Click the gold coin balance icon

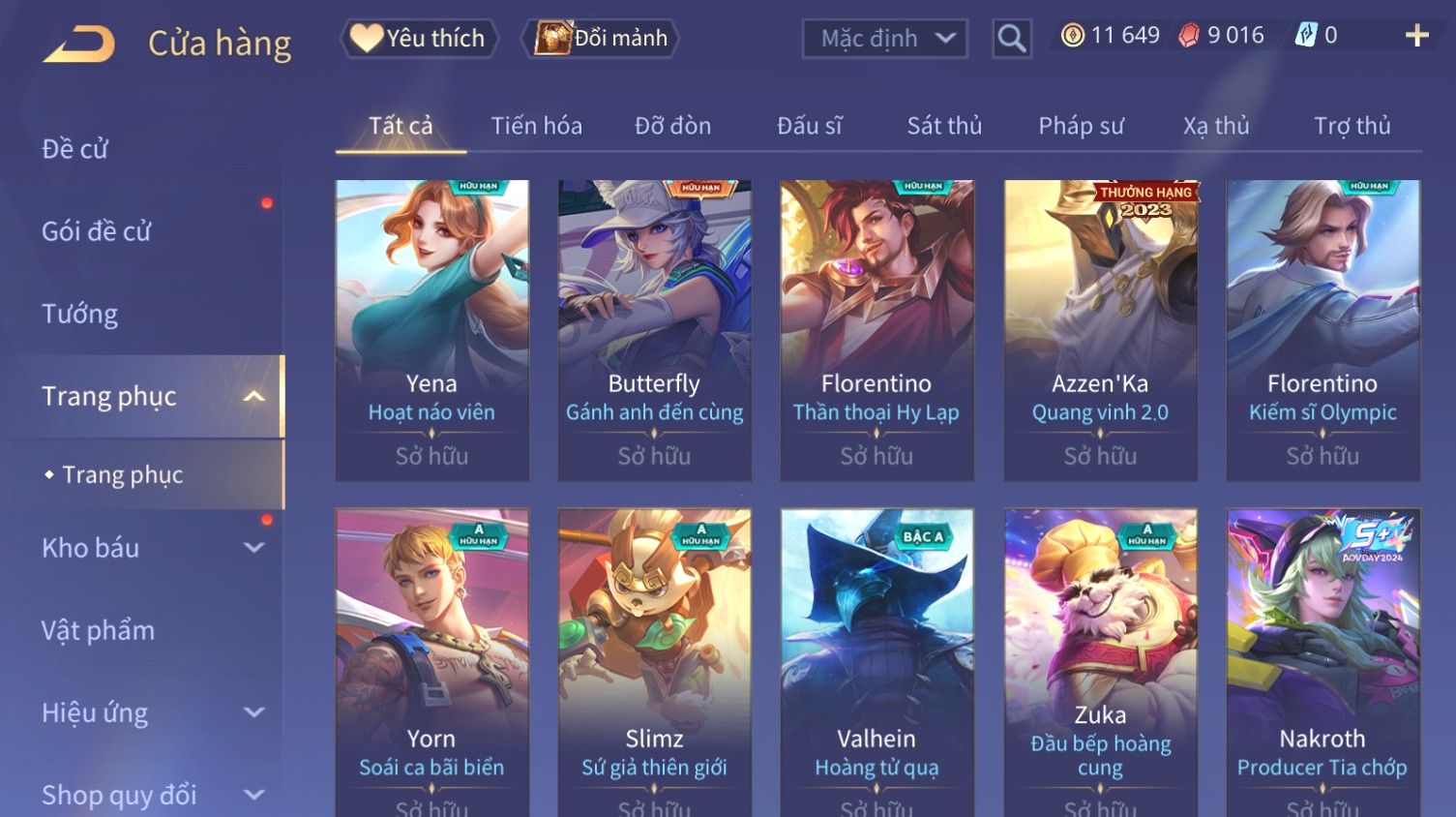pyautogui.click(x=1072, y=36)
